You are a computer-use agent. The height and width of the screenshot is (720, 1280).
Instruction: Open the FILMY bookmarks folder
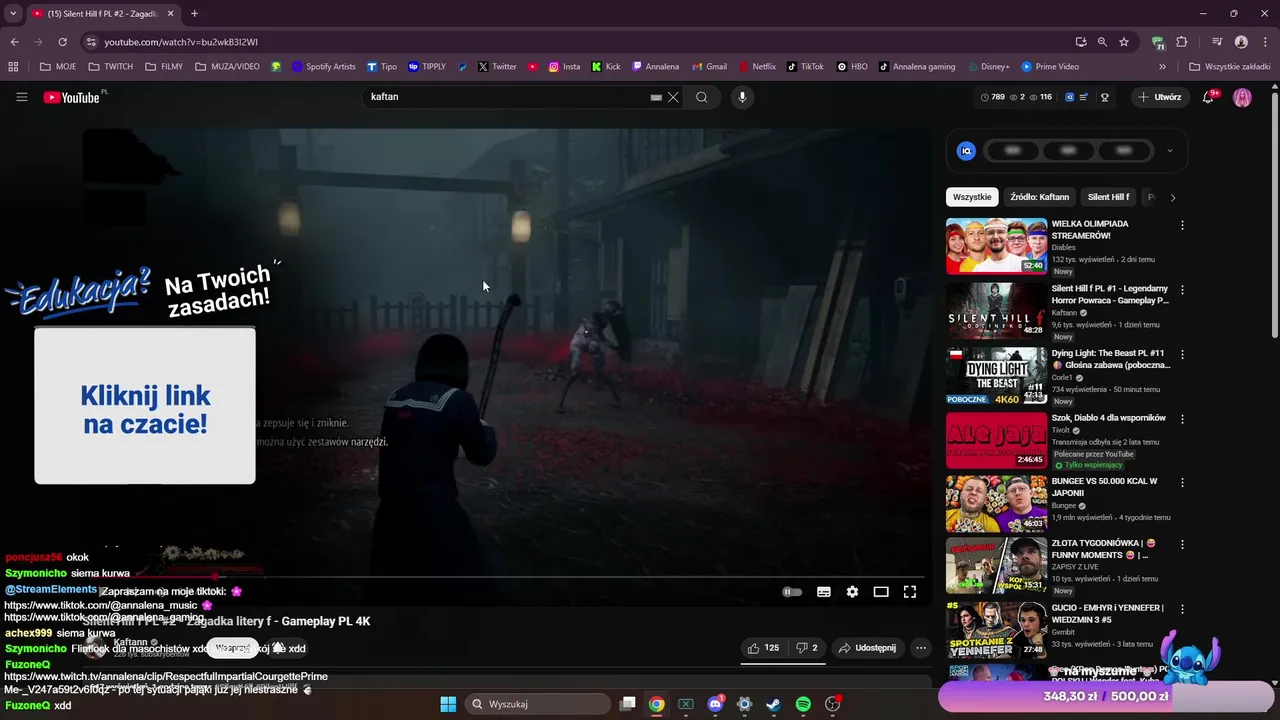coord(164,67)
